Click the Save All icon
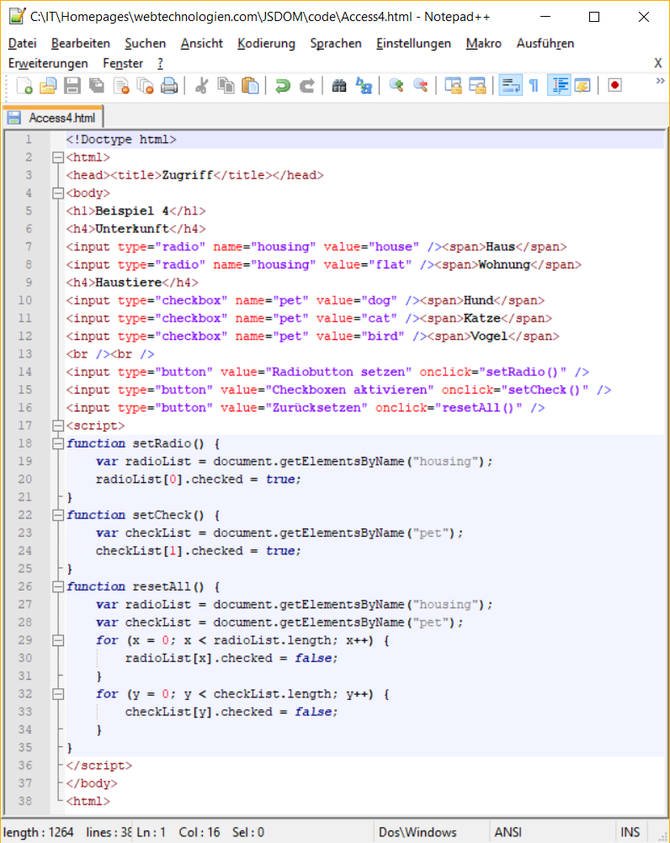This screenshot has height=843, width=670. [x=97, y=85]
